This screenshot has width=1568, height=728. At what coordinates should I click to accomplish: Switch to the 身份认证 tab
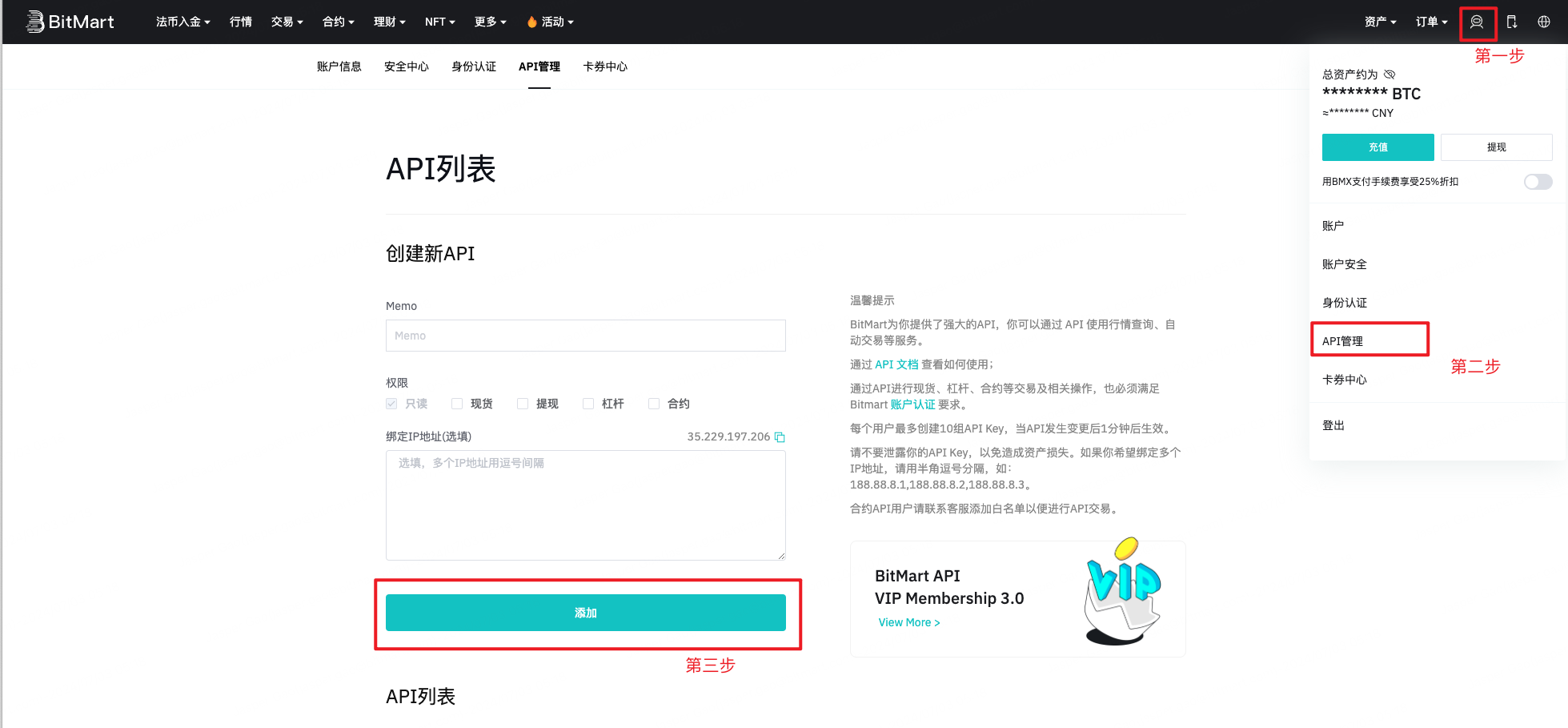point(473,66)
